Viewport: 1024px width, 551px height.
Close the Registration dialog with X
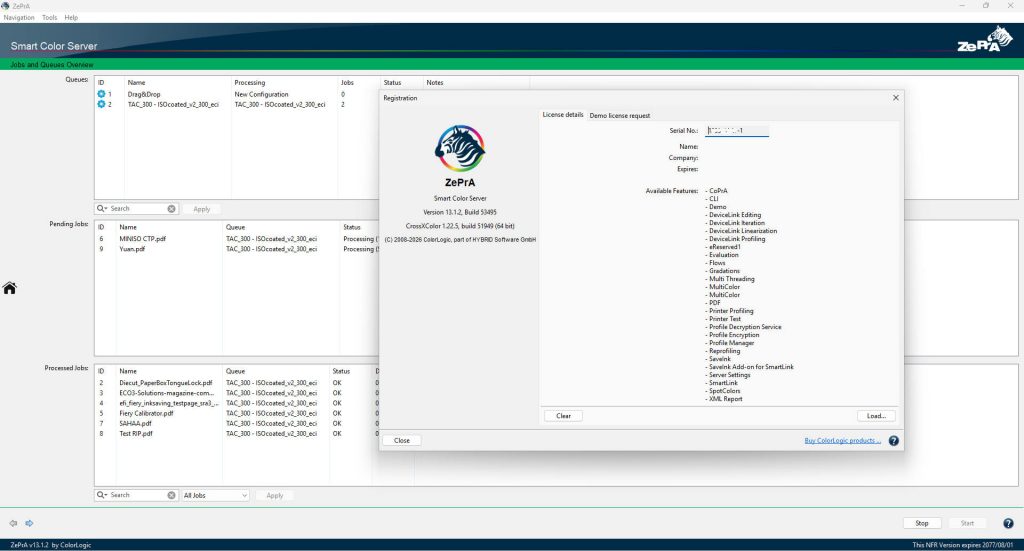(895, 98)
